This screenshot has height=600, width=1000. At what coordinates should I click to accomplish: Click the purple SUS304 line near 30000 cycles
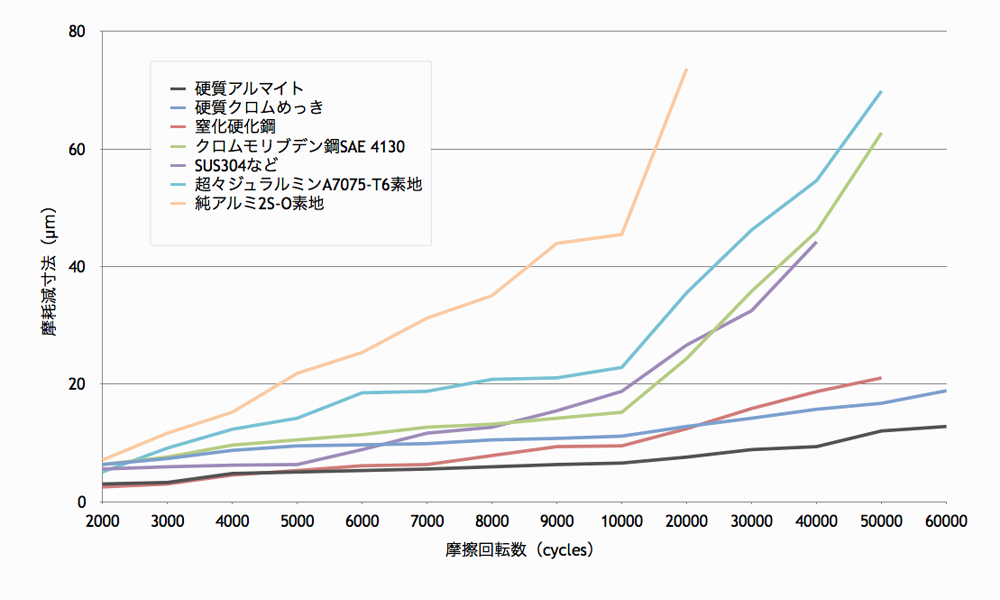(x=750, y=311)
